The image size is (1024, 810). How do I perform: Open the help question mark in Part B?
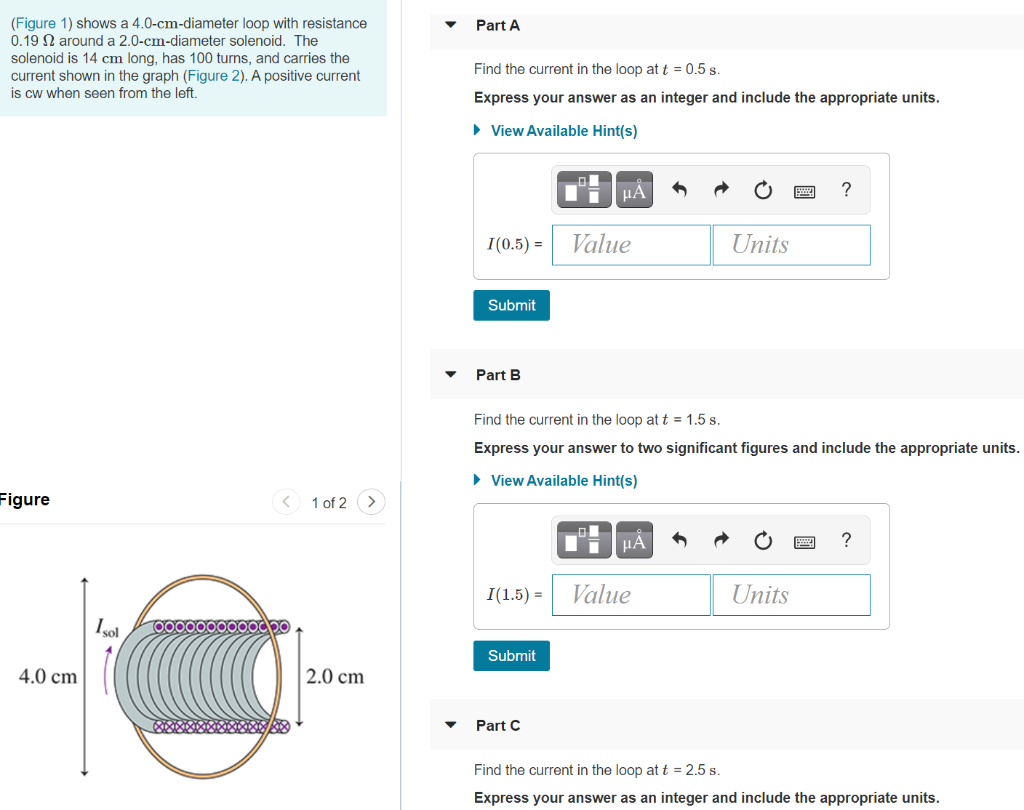point(846,539)
